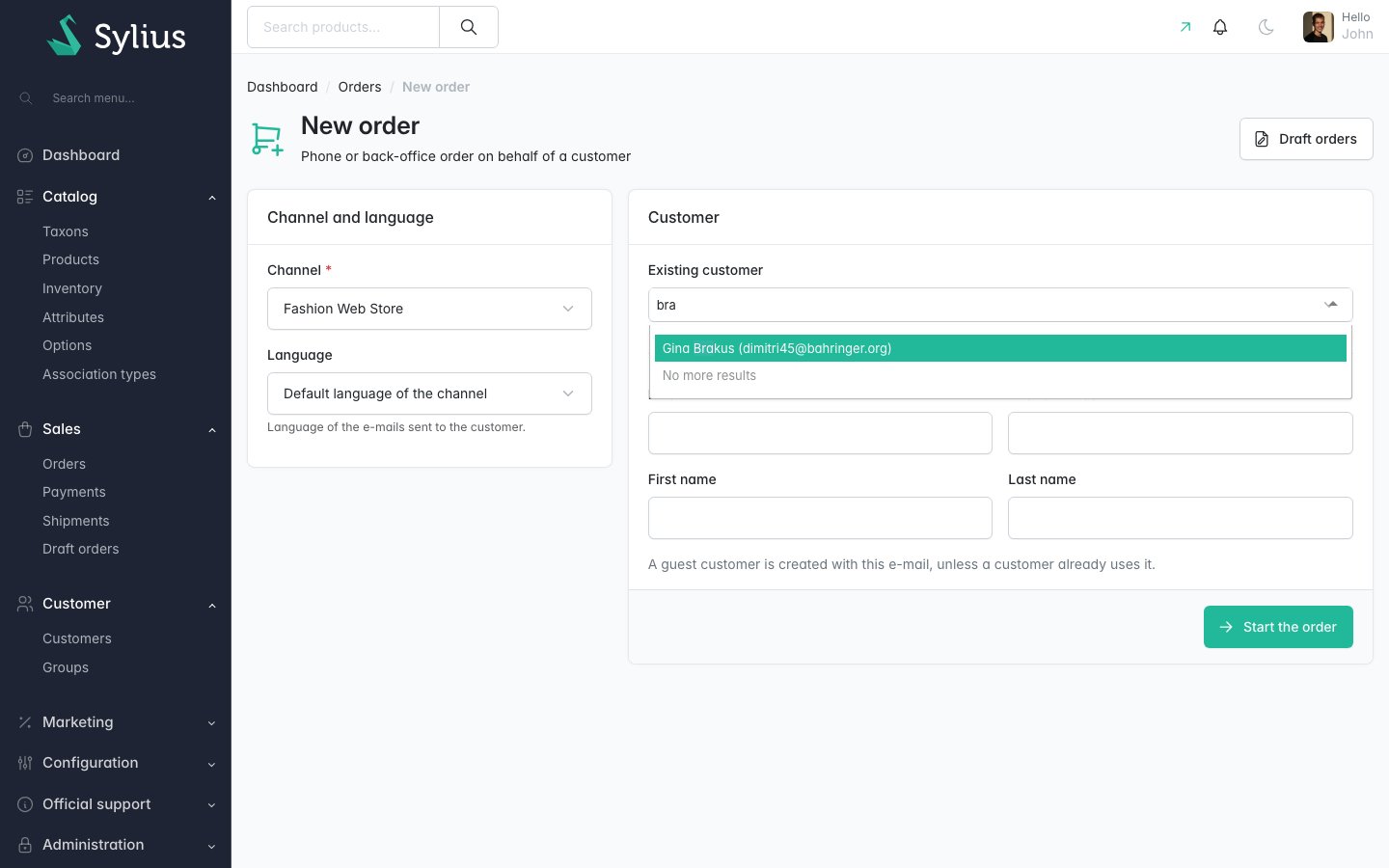1389x868 pixels.
Task: Expand the Marketing menu section
Action: [211, 723]
